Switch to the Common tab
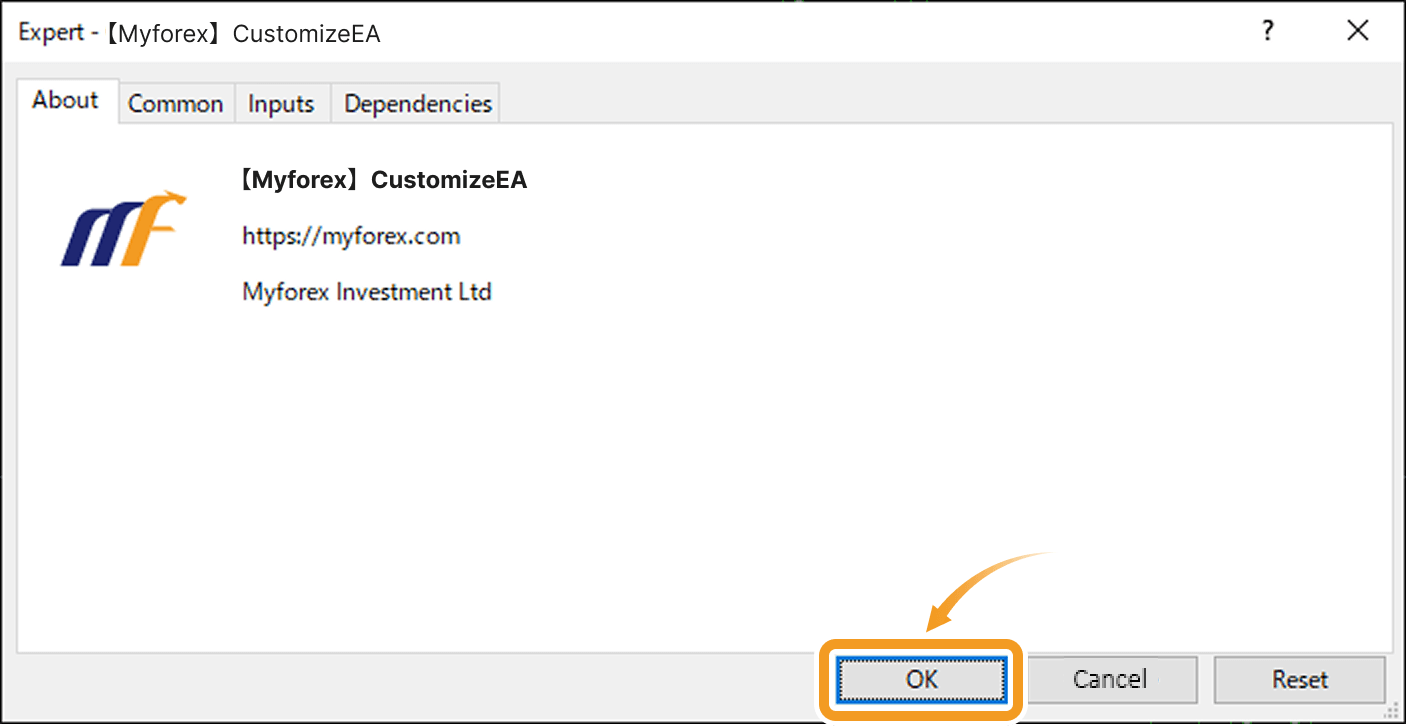 click(x=176, y=104)
